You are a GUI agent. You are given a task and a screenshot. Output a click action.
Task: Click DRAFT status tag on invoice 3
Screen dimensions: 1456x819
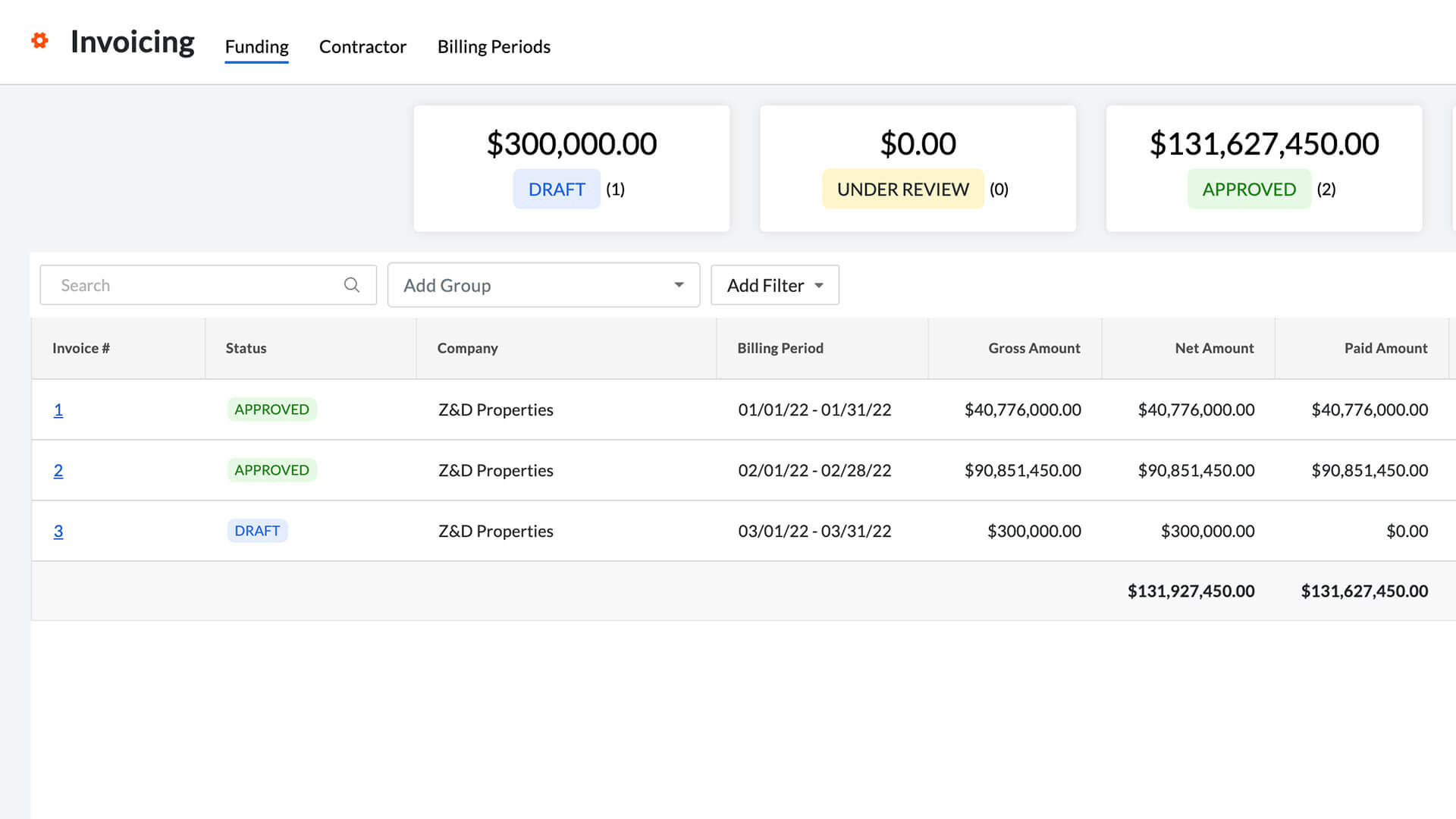(x=257, y=531)
